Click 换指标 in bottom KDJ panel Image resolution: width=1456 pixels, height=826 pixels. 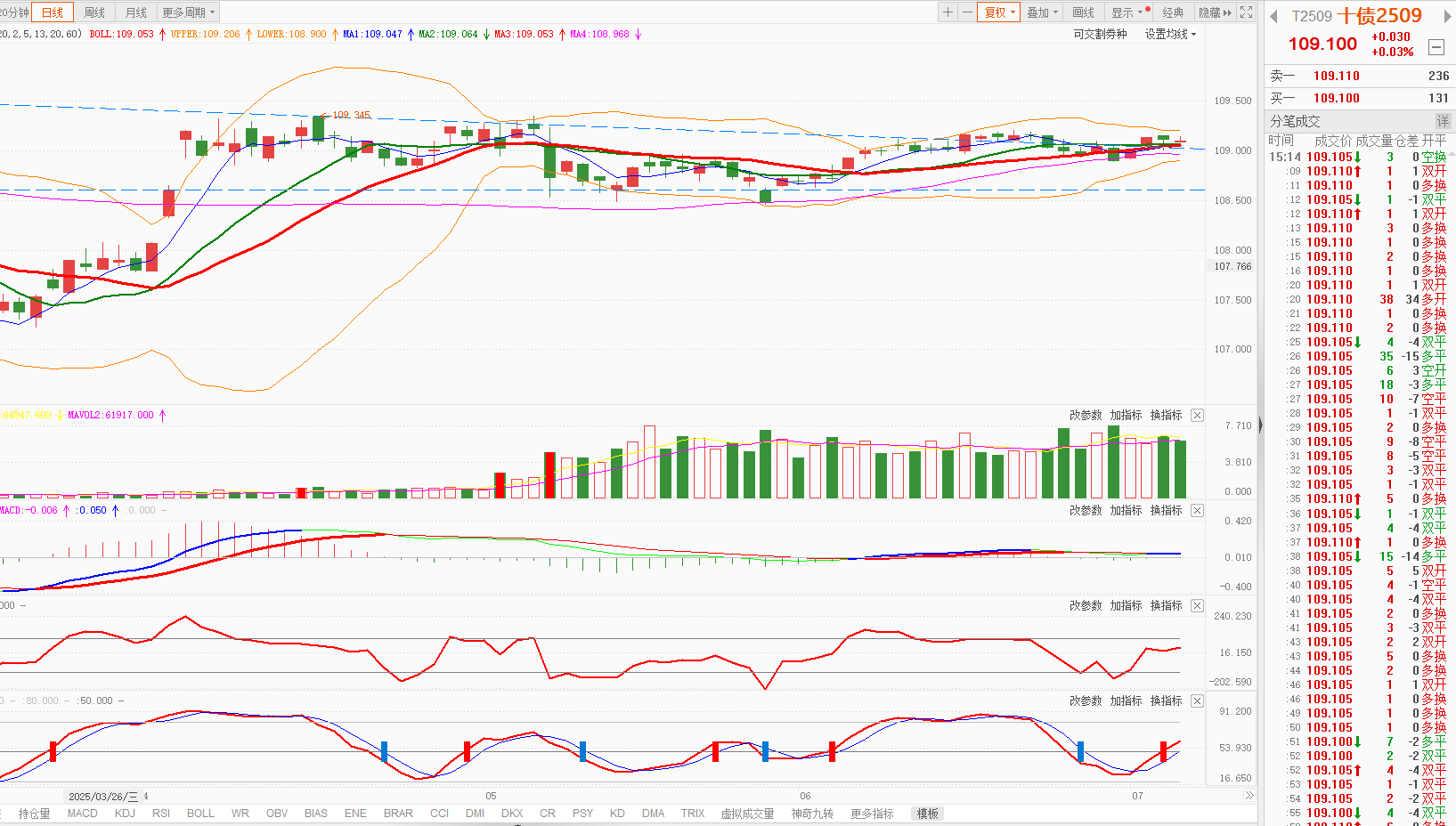(1166, 701)
